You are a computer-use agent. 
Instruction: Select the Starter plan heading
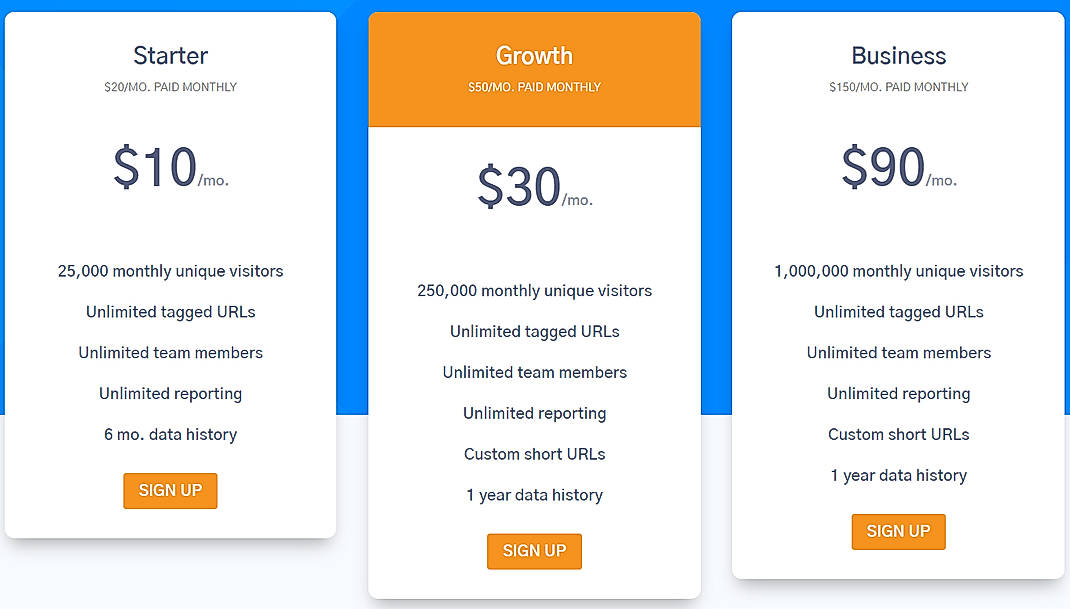coord(170,56)
